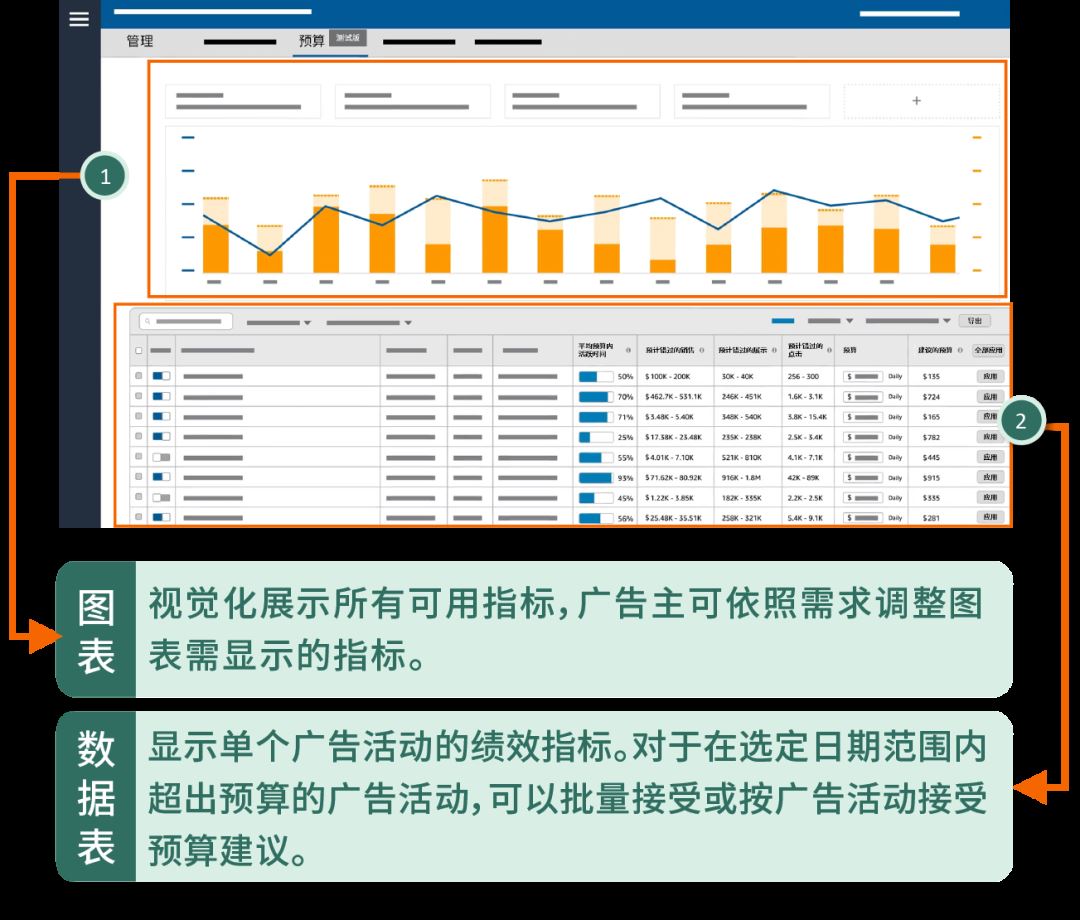
Task: Click the 测试版 beta badge next to 预算
Action: pyautogui.click(x=347, y=38)
